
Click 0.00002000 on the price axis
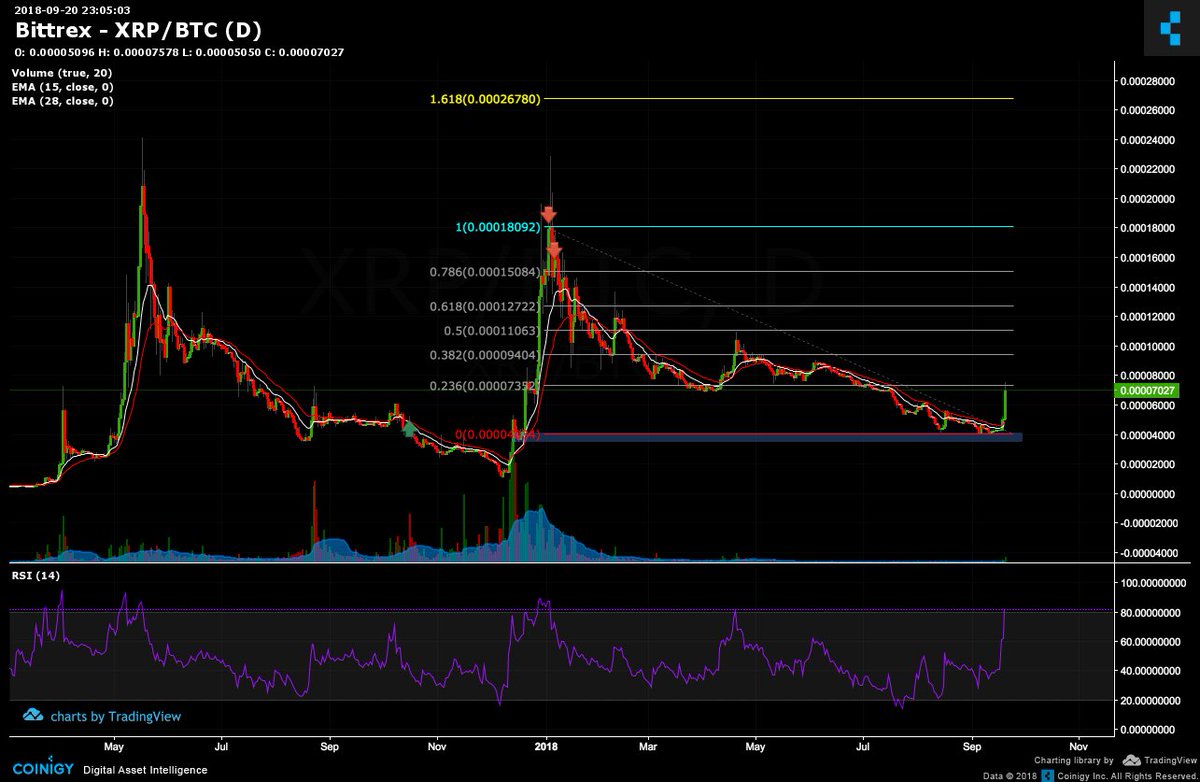pos(1148,465)
